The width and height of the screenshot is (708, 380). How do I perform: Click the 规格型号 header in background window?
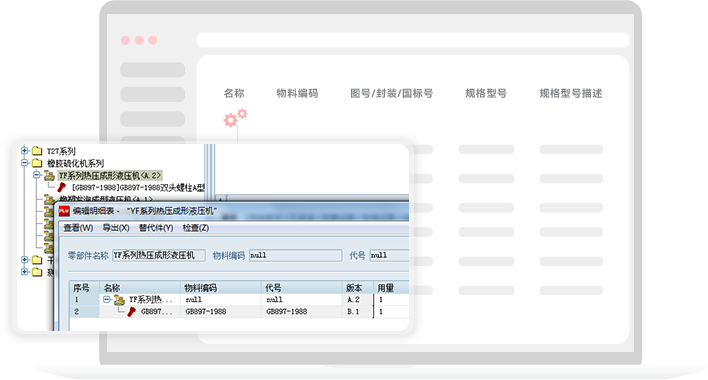(x=486, y=93)
